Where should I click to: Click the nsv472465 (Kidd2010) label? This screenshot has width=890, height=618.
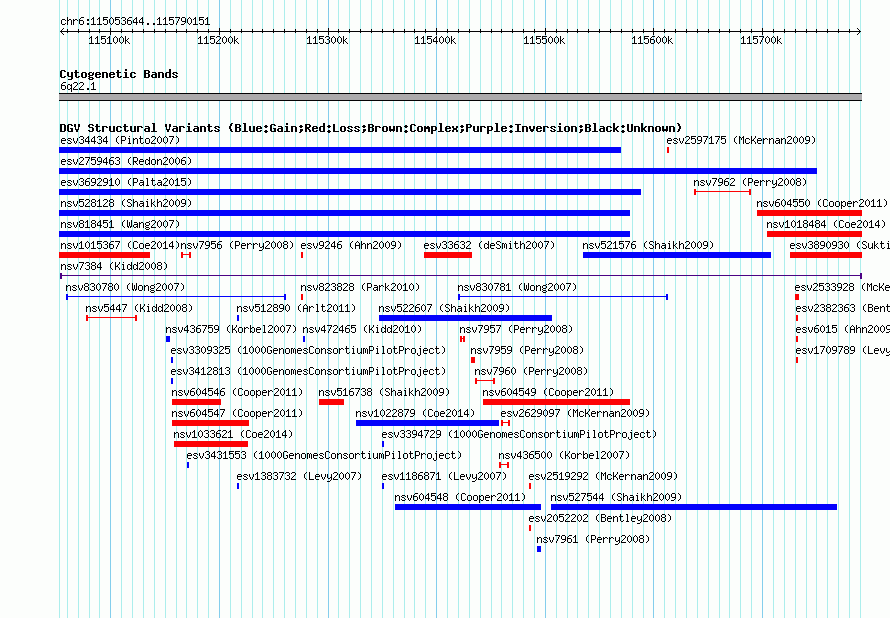click(x=362, y=329)
